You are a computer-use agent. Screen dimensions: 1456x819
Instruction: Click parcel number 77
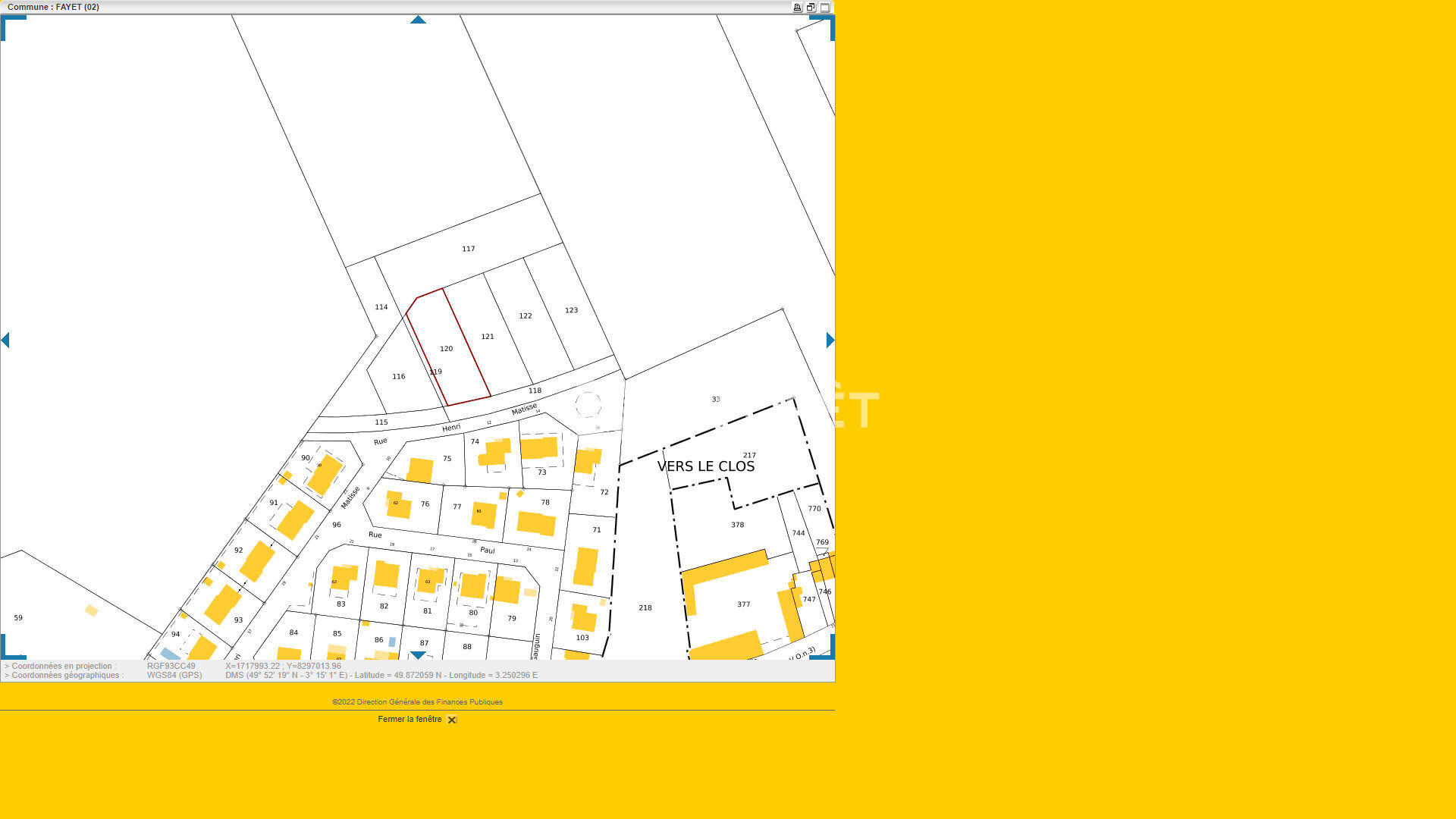tap(457, 507)
